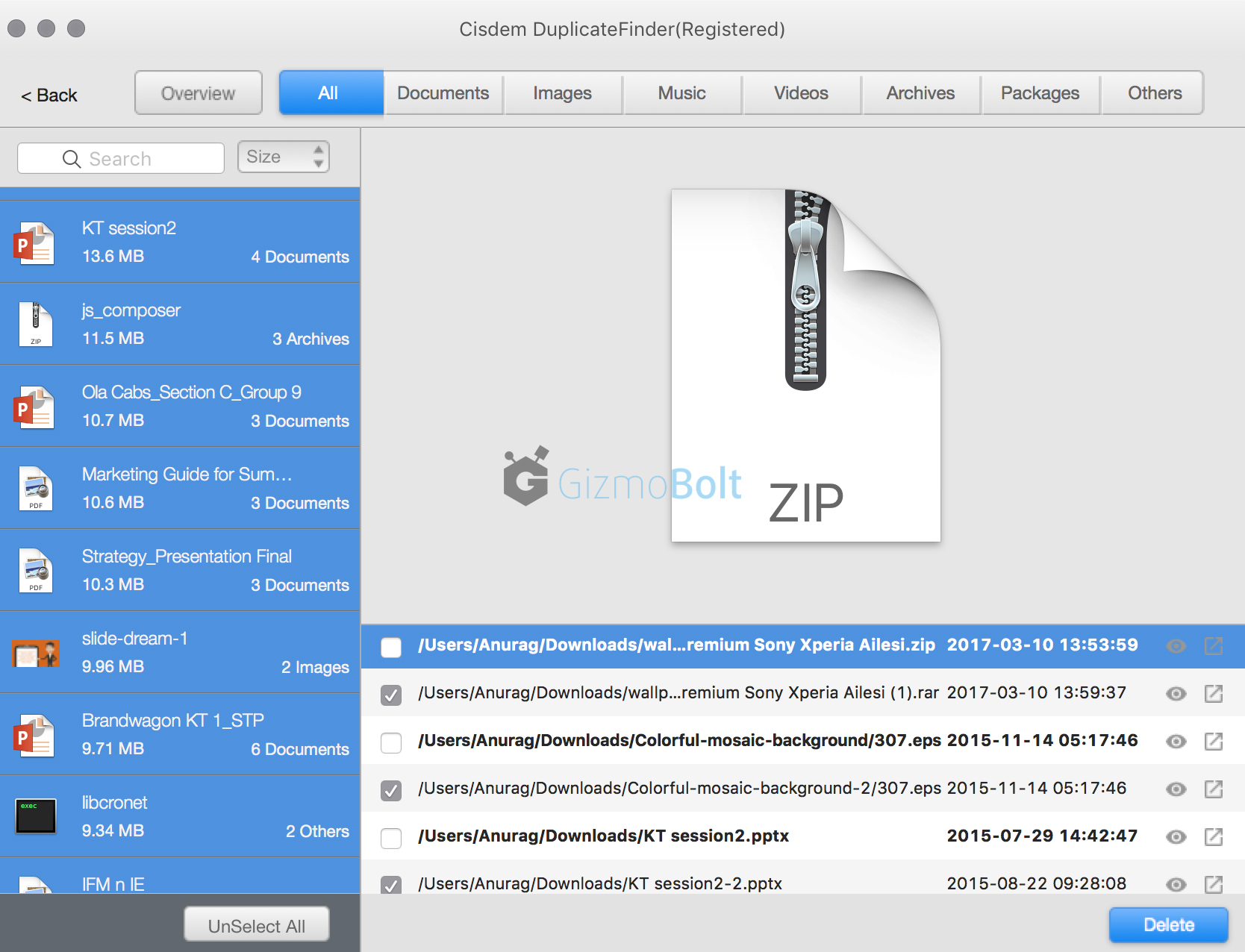Screen dimensions: 1245x952
Task: Select the 'libcronet' group title
Action: coord(115,803)
